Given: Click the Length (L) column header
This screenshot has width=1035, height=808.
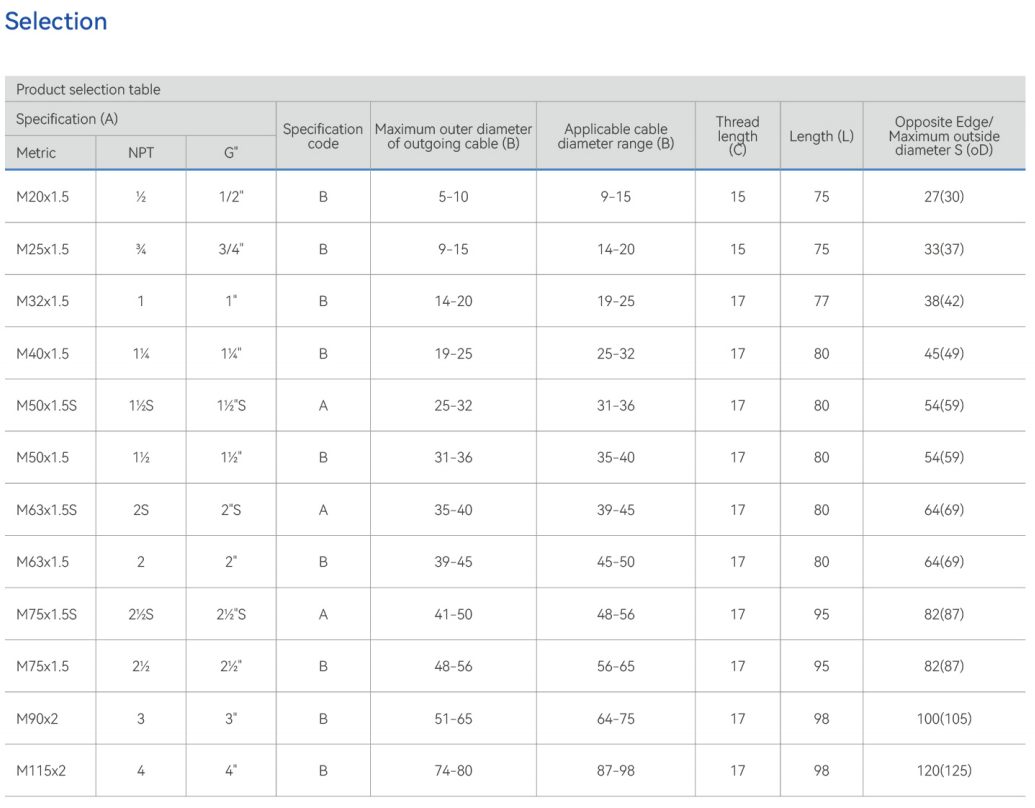Looking at the screenshot, I should pyautogui.click(x=821, y=136).
